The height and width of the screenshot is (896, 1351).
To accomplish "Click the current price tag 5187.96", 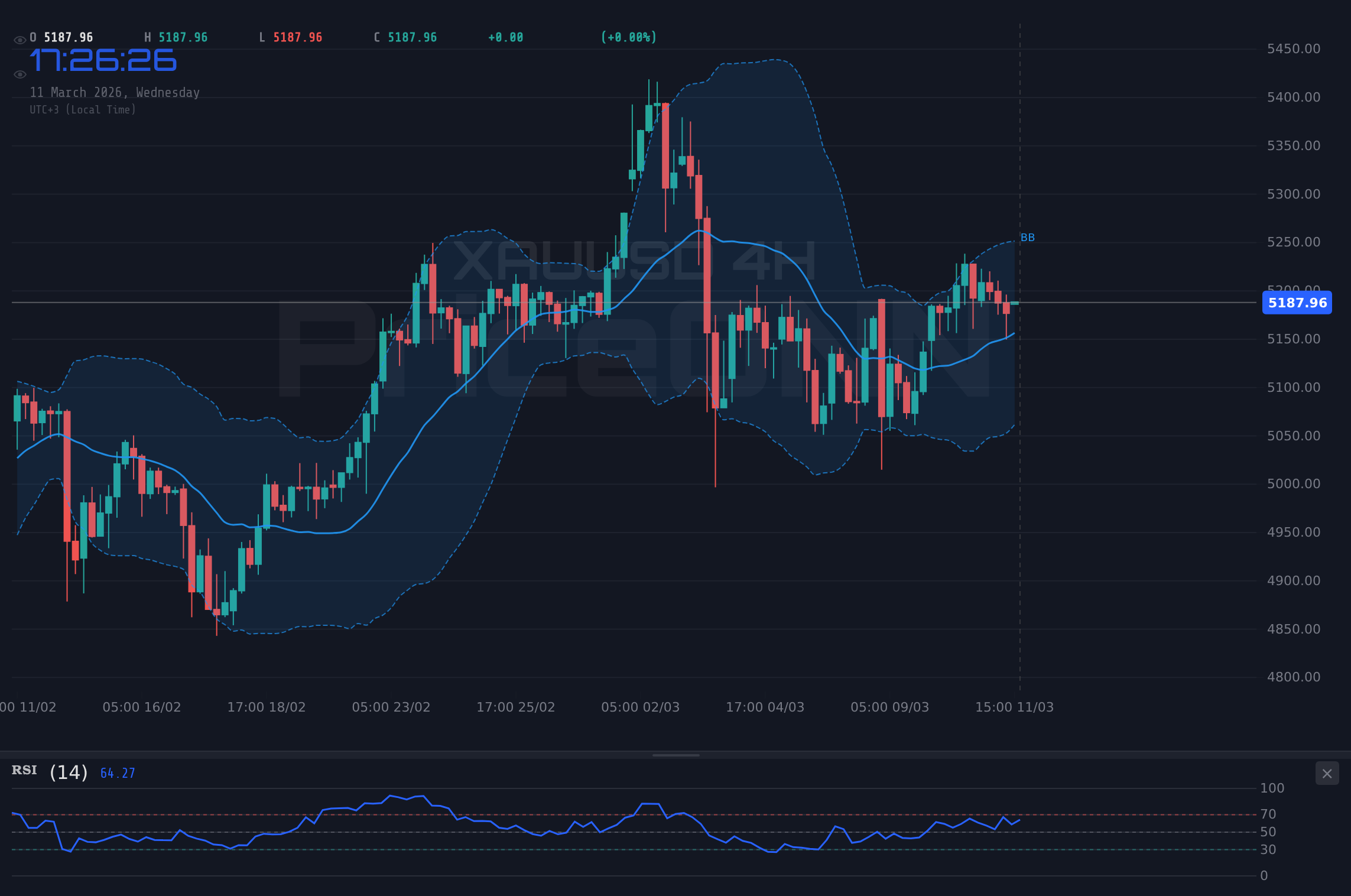I will coord(1297,303).
